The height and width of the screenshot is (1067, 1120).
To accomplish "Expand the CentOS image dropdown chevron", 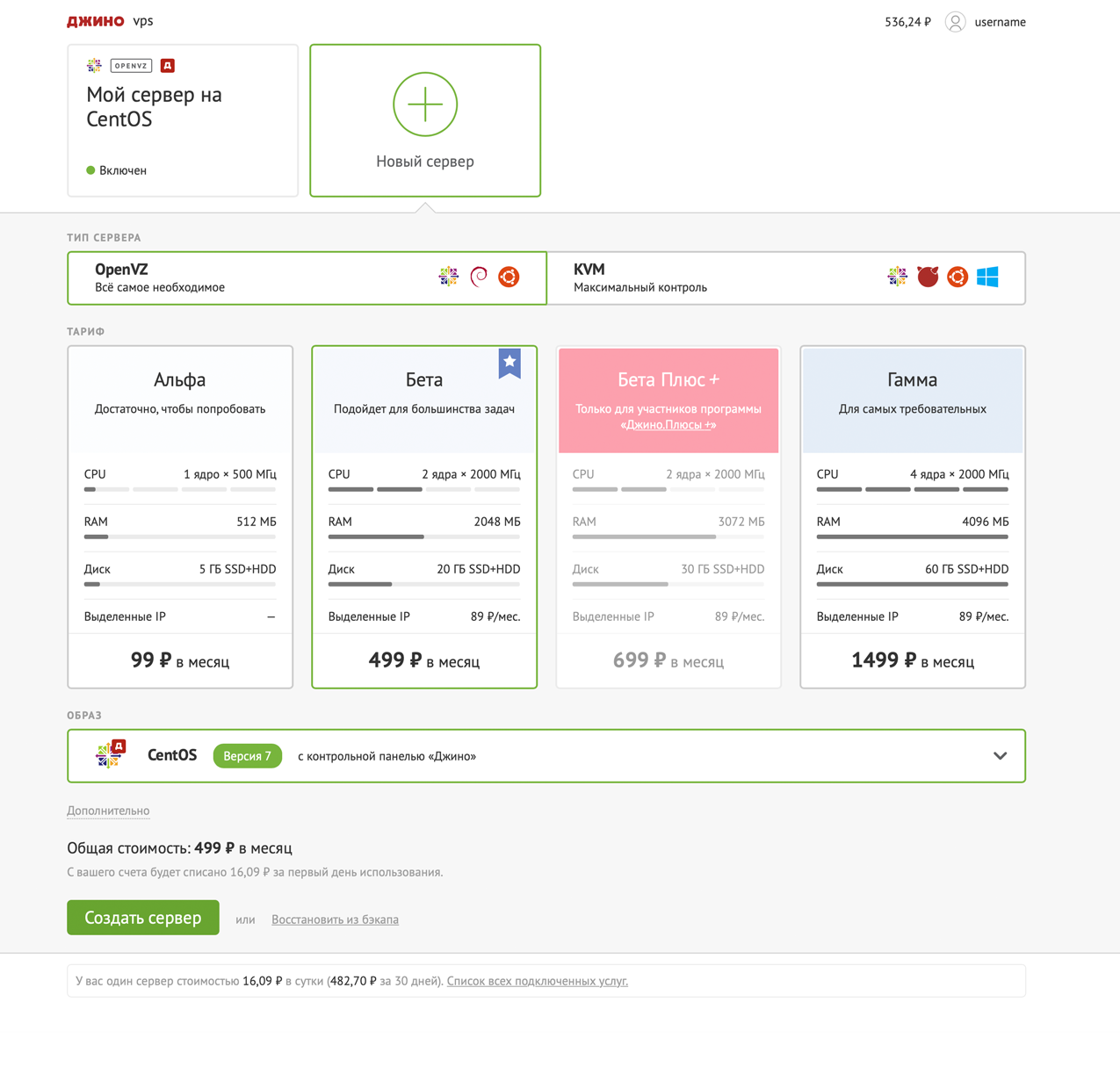I will point(1000,756).
